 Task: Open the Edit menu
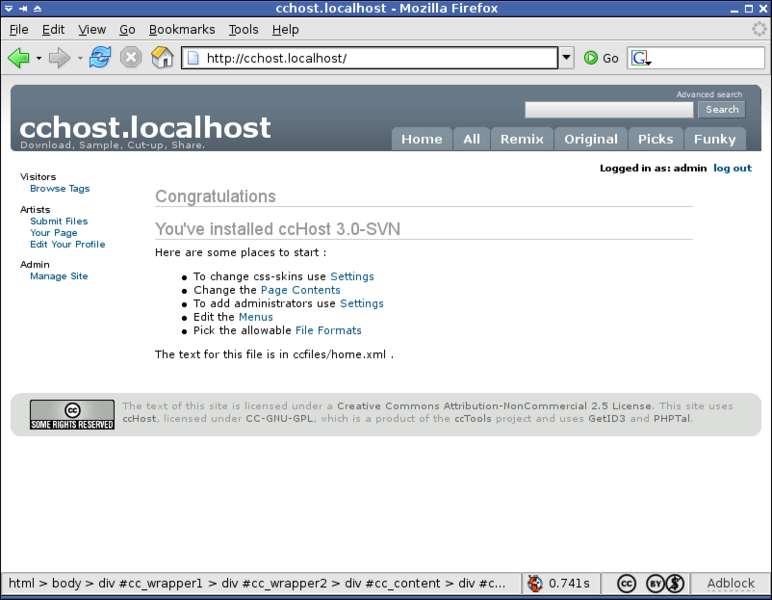53,30
